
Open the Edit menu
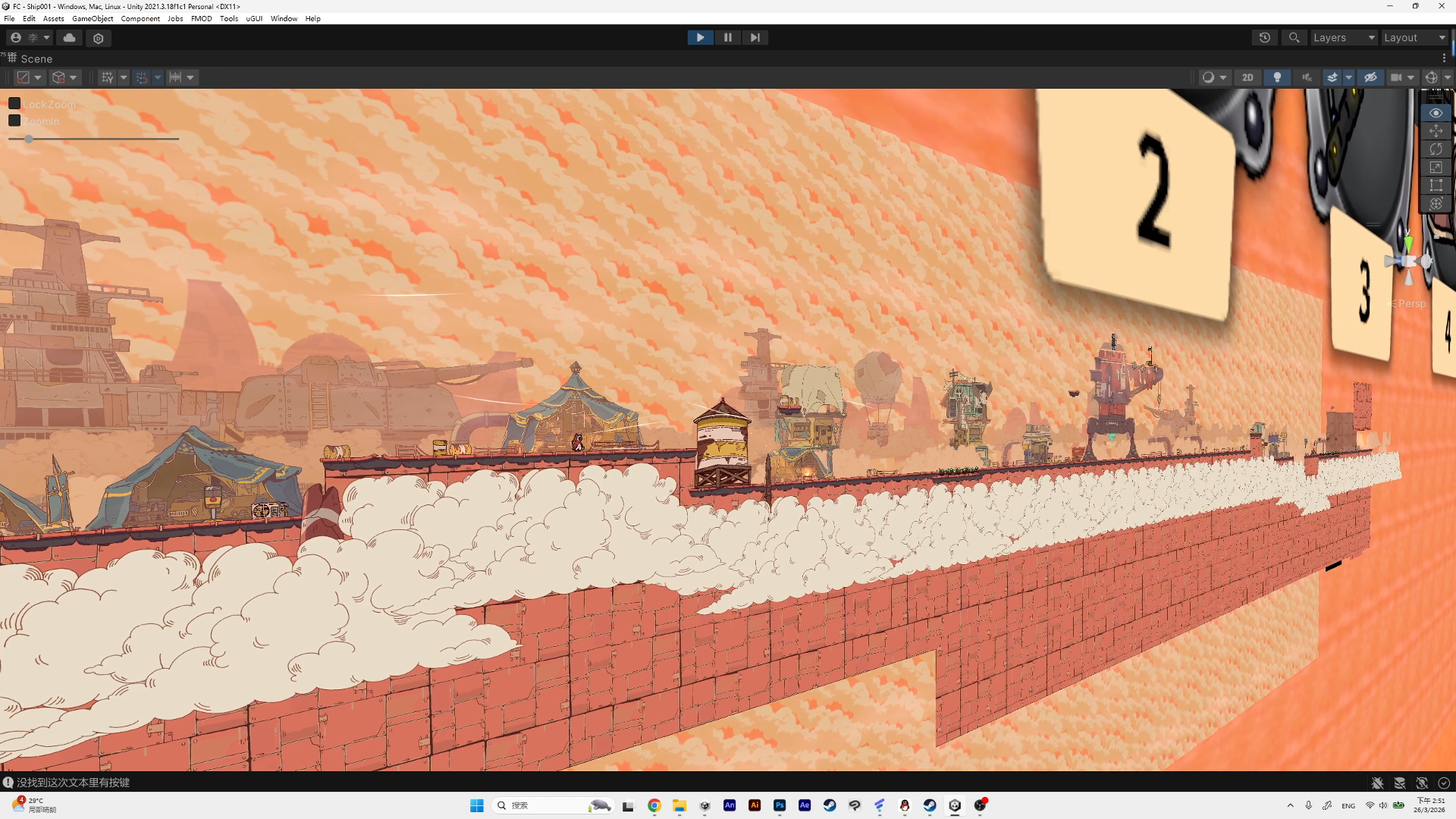pyautogui.click(x=29, y=18)
